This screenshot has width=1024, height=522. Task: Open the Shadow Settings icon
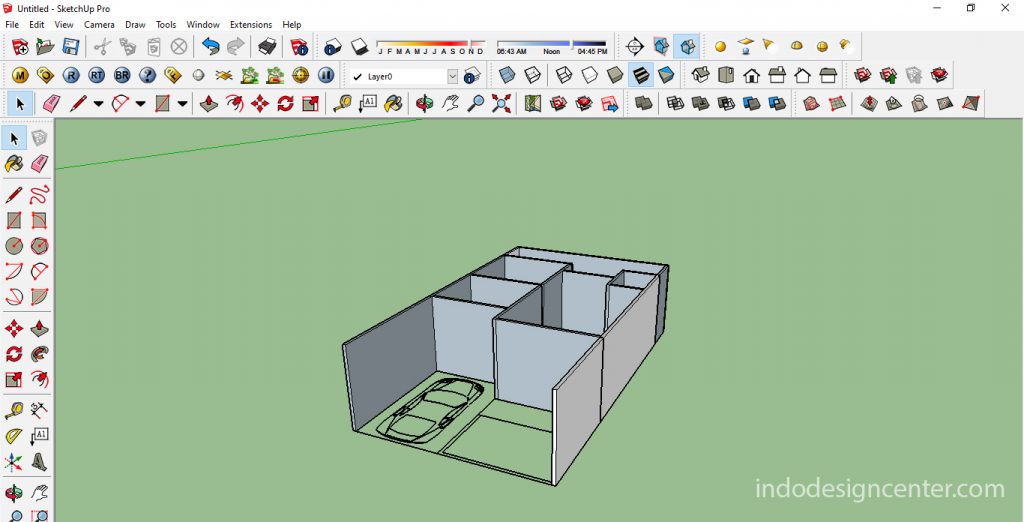click(333, 46)
